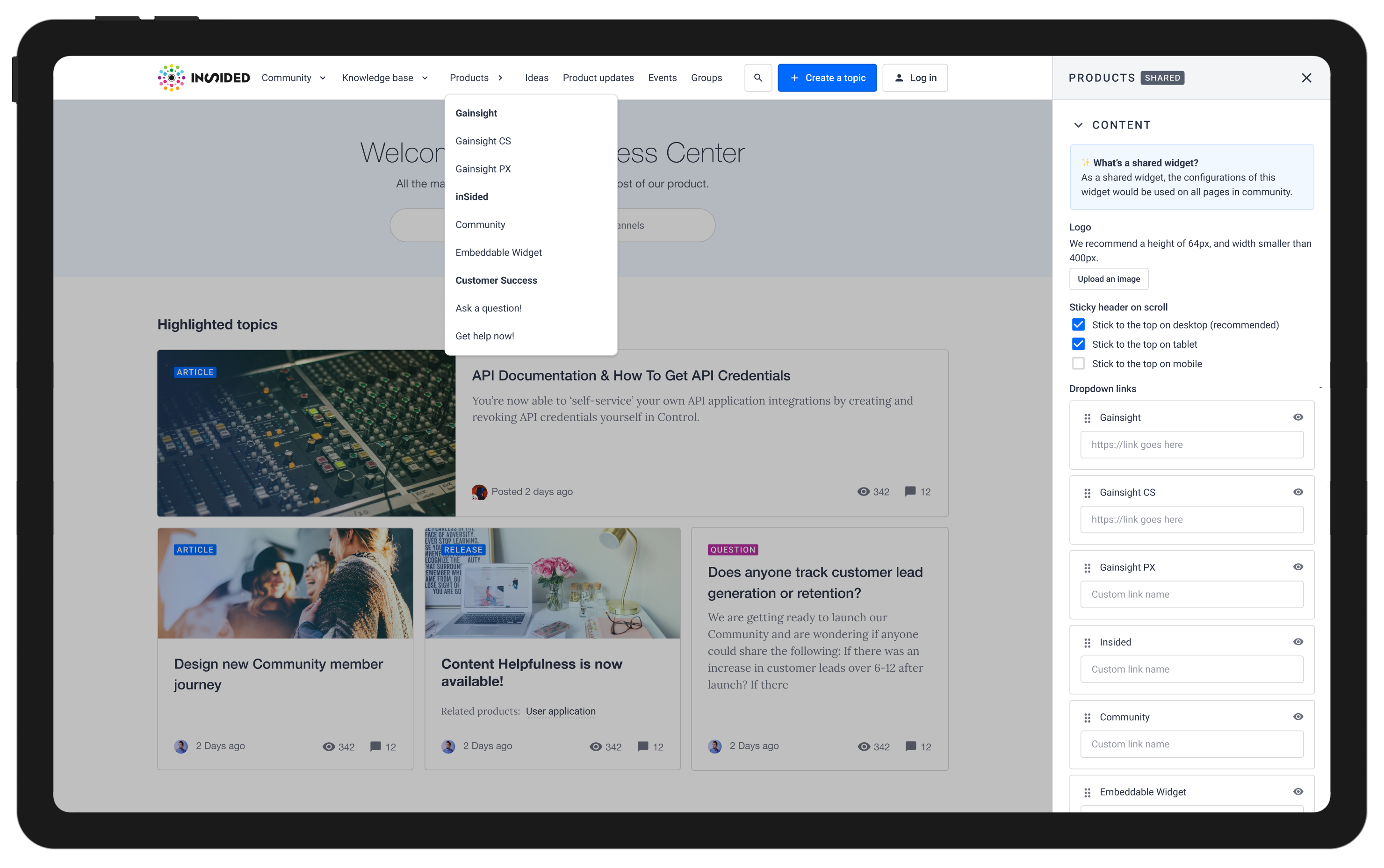Click views icon on Design new Community card
Screen dimensions: 1384x868
coord(329,746)
